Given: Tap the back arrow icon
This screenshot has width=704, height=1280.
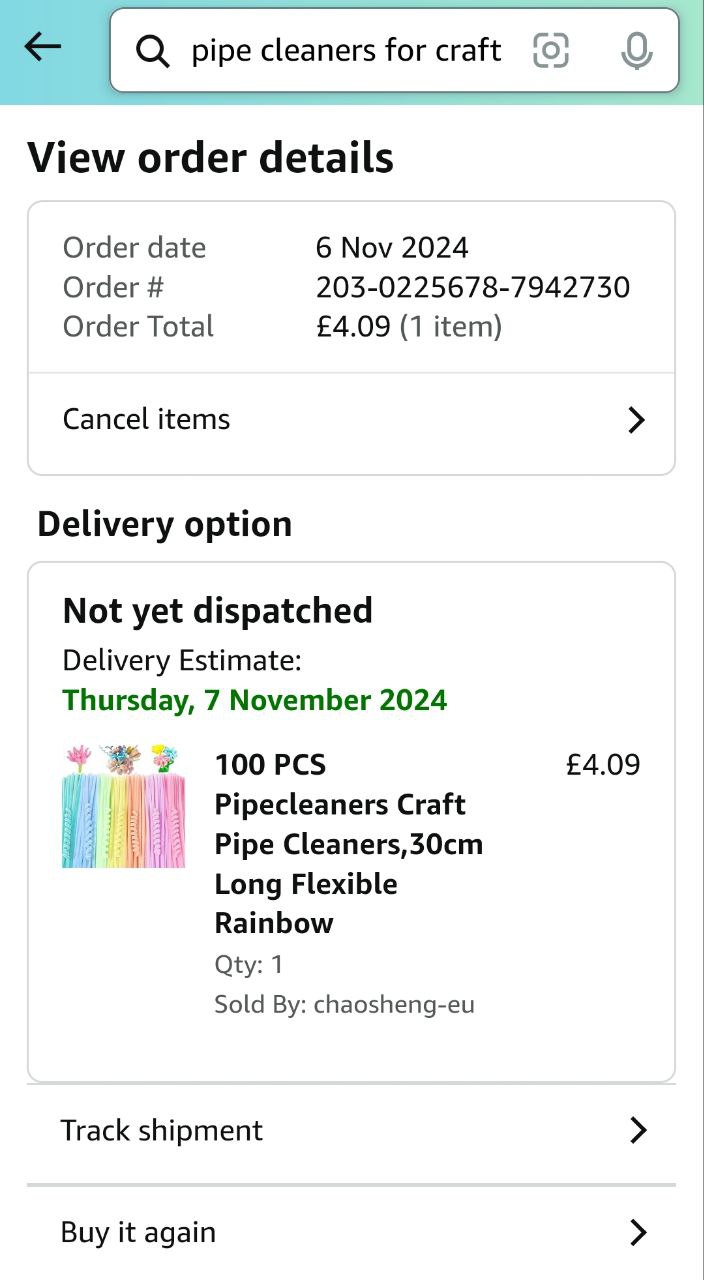Looking at the screenshot, I should 43,46.
